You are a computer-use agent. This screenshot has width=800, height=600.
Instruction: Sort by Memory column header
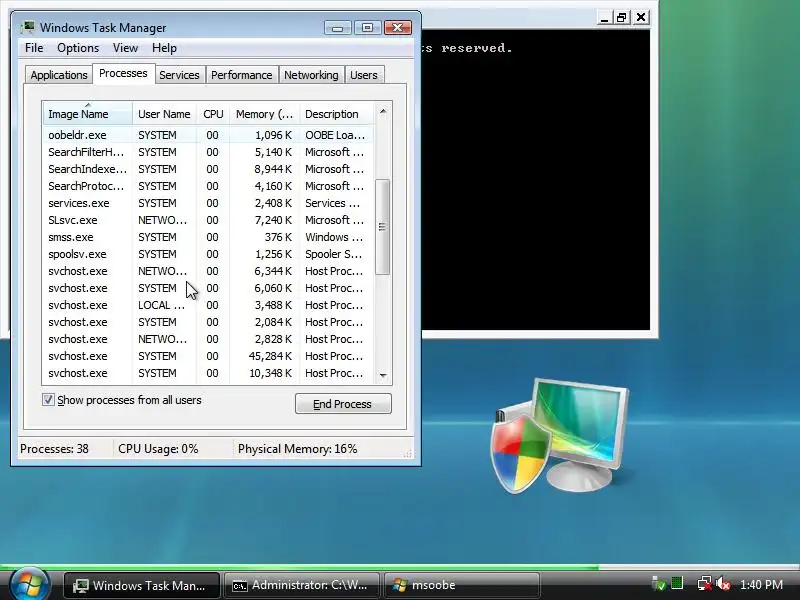pos(264,114)
